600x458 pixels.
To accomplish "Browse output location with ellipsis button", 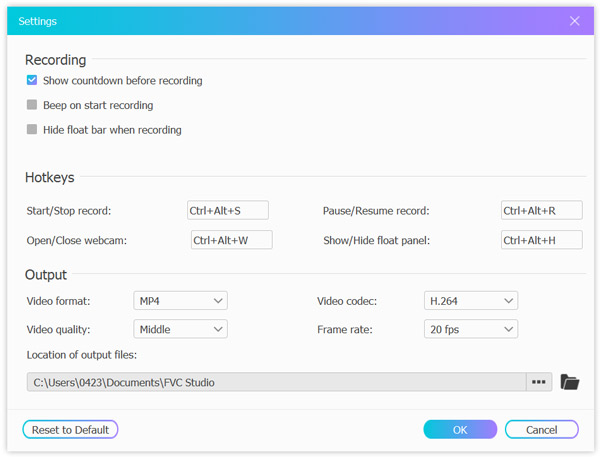I will click(538, 382).
